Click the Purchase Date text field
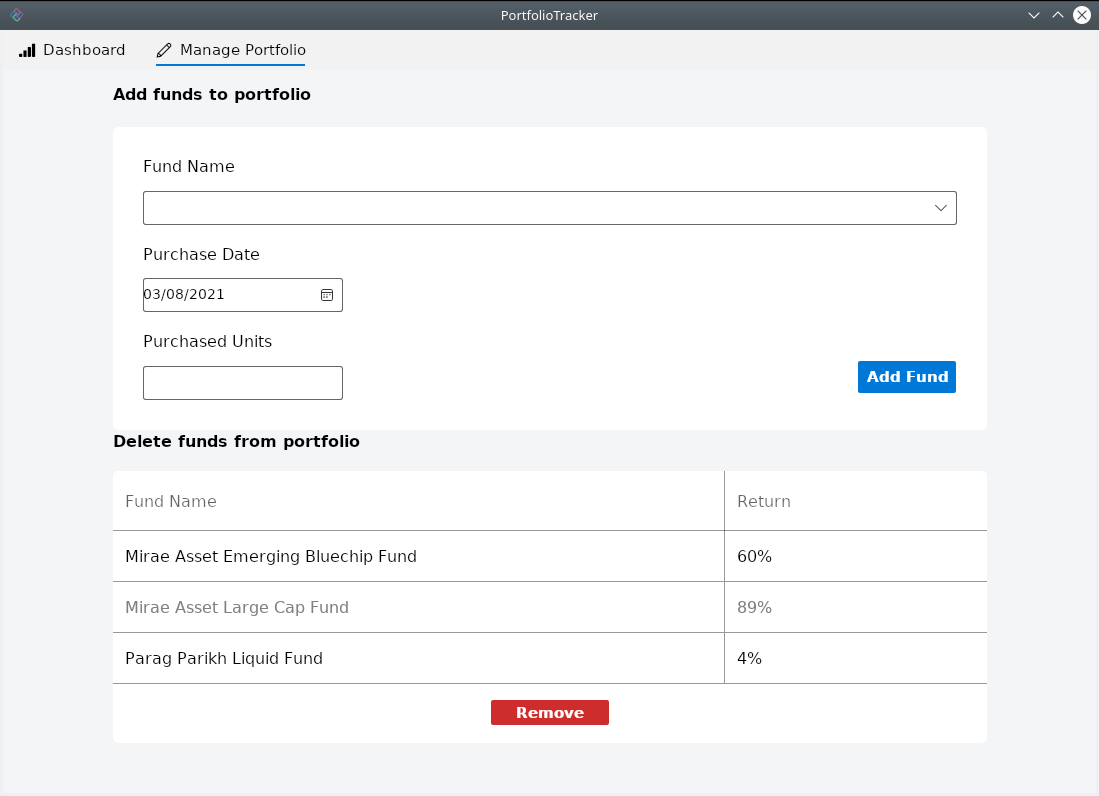Viewport: 1099px width, 796px height. click(228, 295)
